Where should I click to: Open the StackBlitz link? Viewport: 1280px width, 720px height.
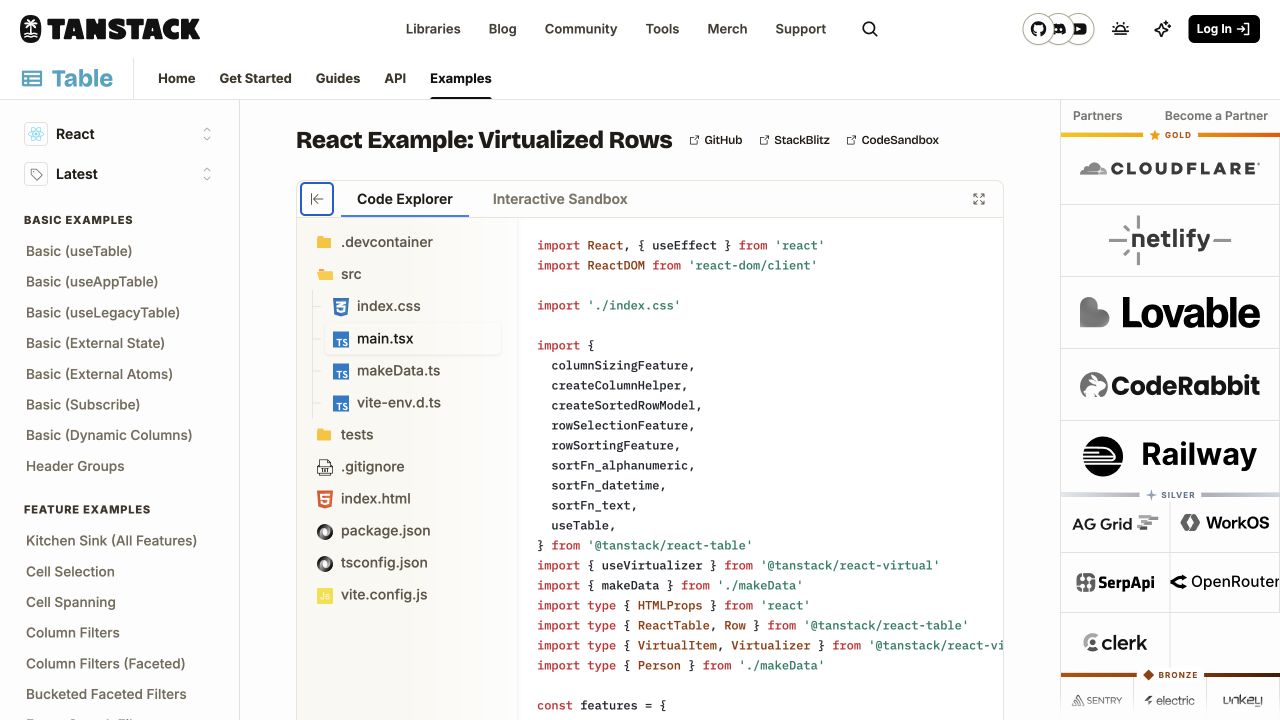794,140
